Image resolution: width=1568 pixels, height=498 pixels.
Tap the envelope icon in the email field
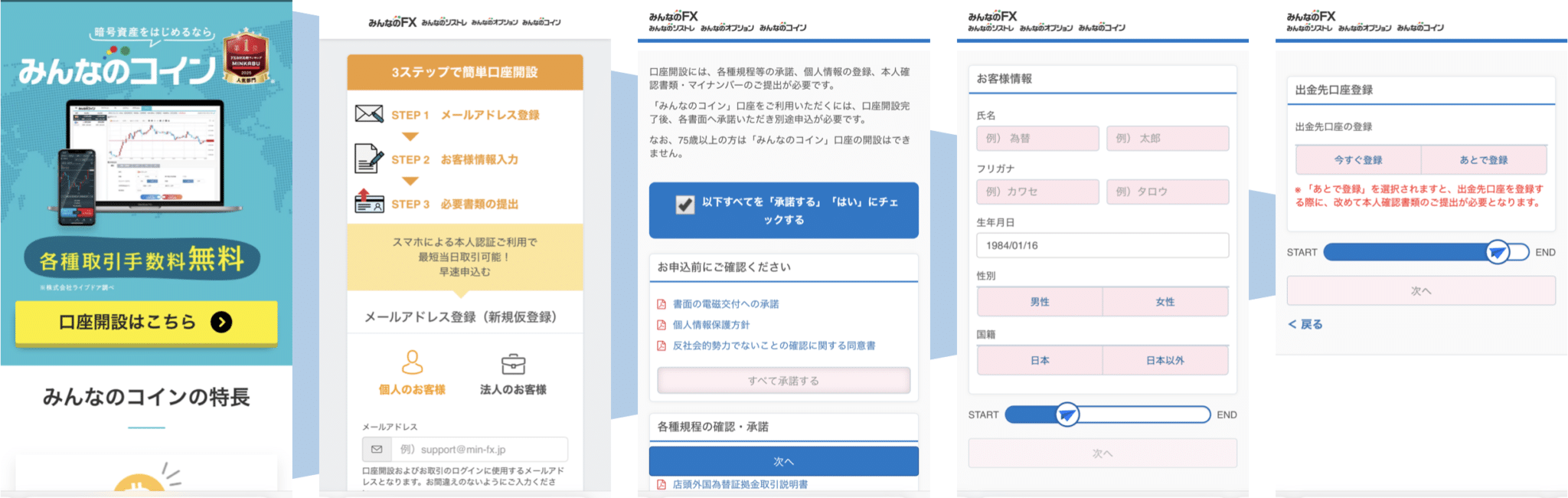pyautogui.click(x=377, y=449)
